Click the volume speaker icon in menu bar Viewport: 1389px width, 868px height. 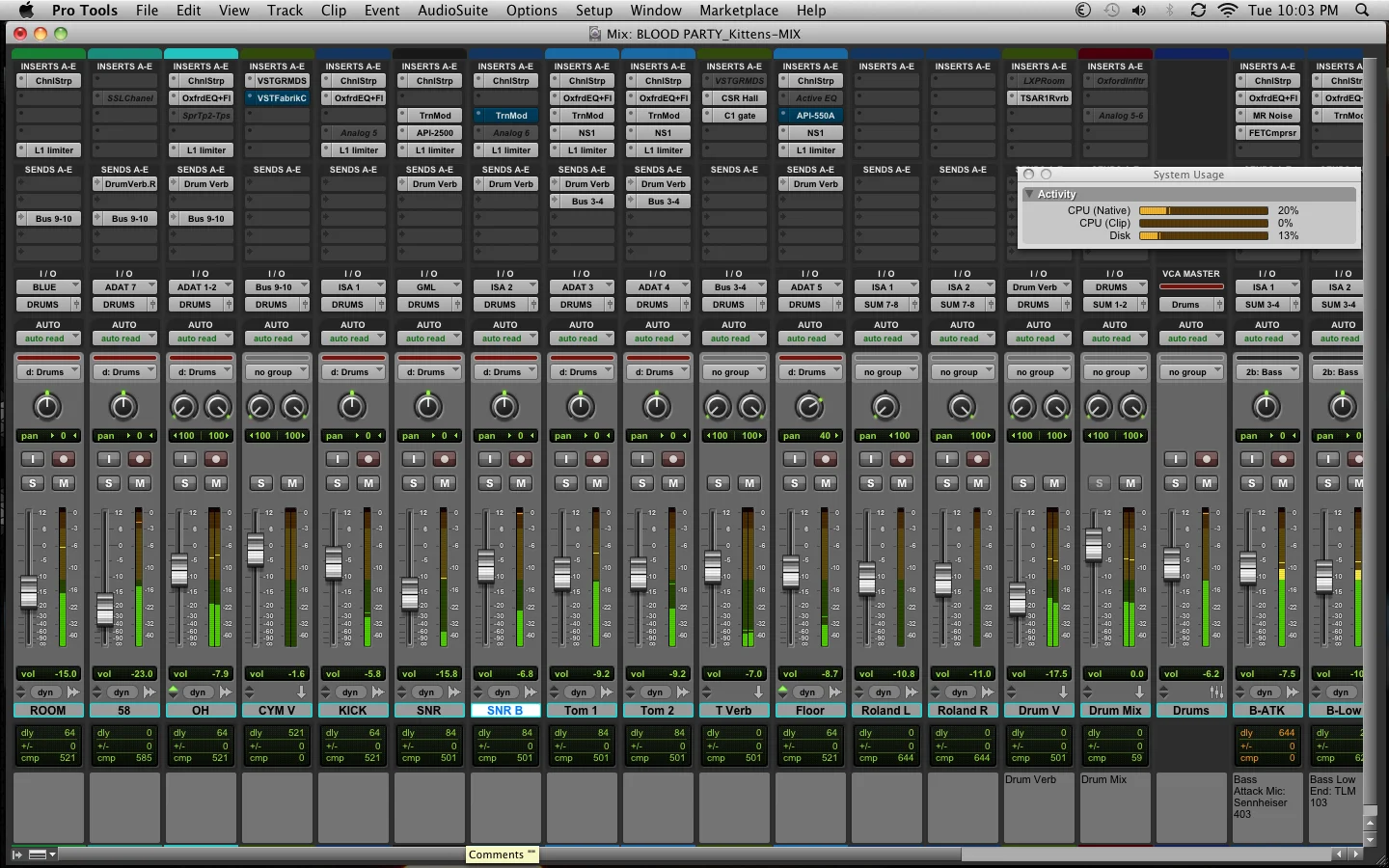pyautogui.click(x=1139, y=11)
